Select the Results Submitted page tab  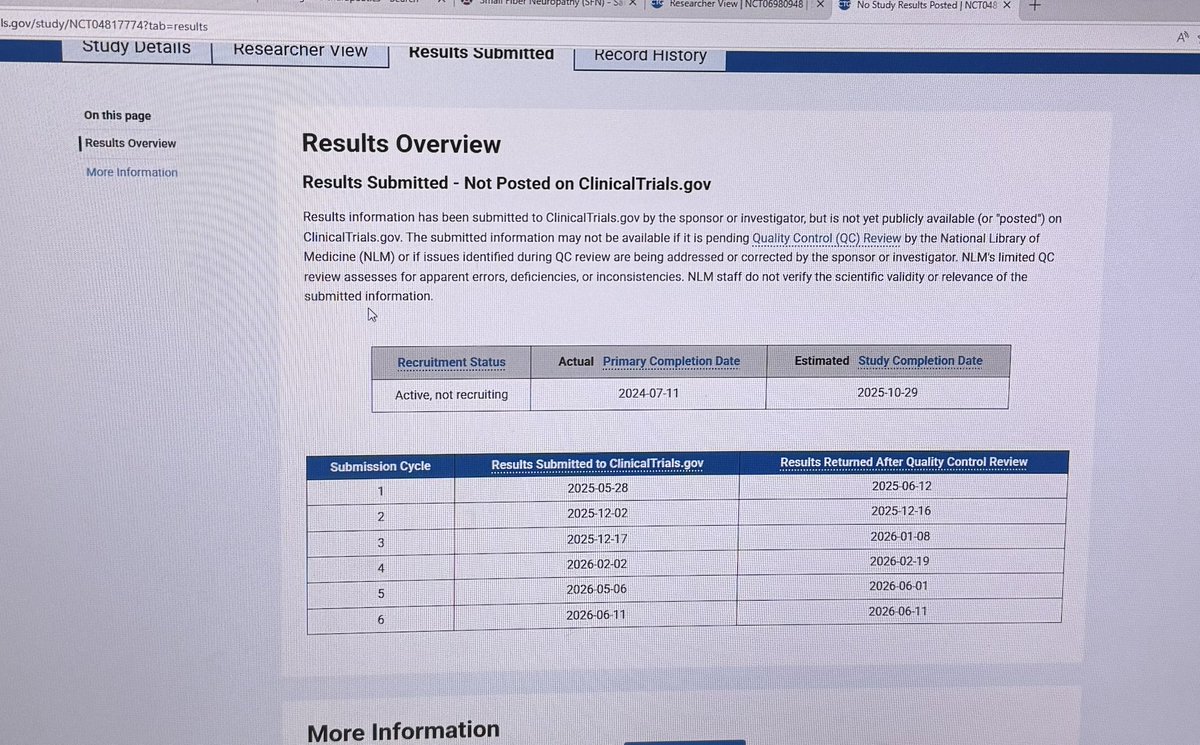click(x=481, y=53)
